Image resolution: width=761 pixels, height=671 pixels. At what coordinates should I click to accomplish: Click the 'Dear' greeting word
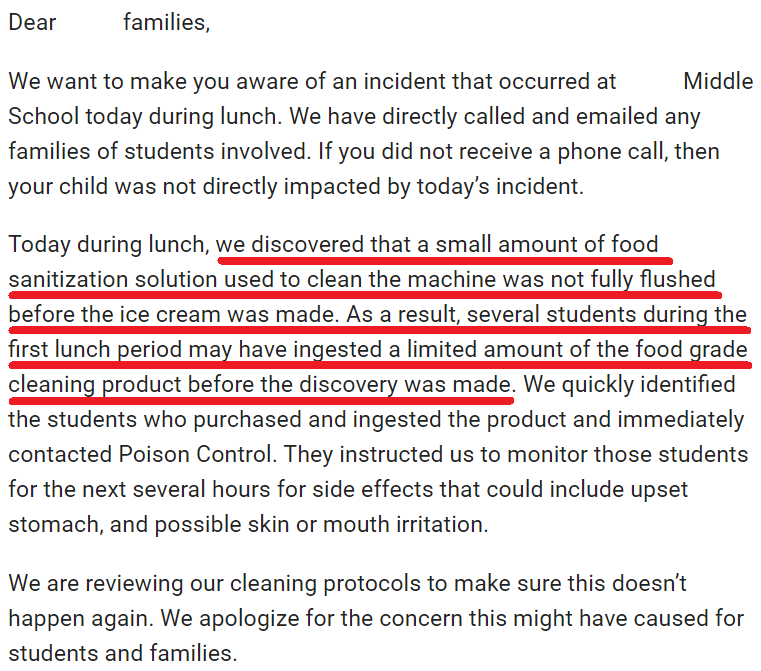pyautogui.click(x=32, y=22)
